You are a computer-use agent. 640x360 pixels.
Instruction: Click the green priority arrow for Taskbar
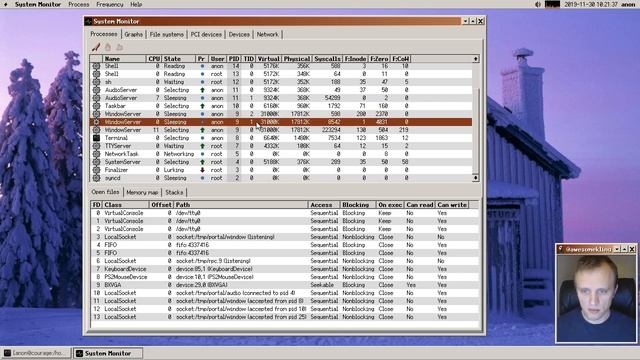click(202, 106)
